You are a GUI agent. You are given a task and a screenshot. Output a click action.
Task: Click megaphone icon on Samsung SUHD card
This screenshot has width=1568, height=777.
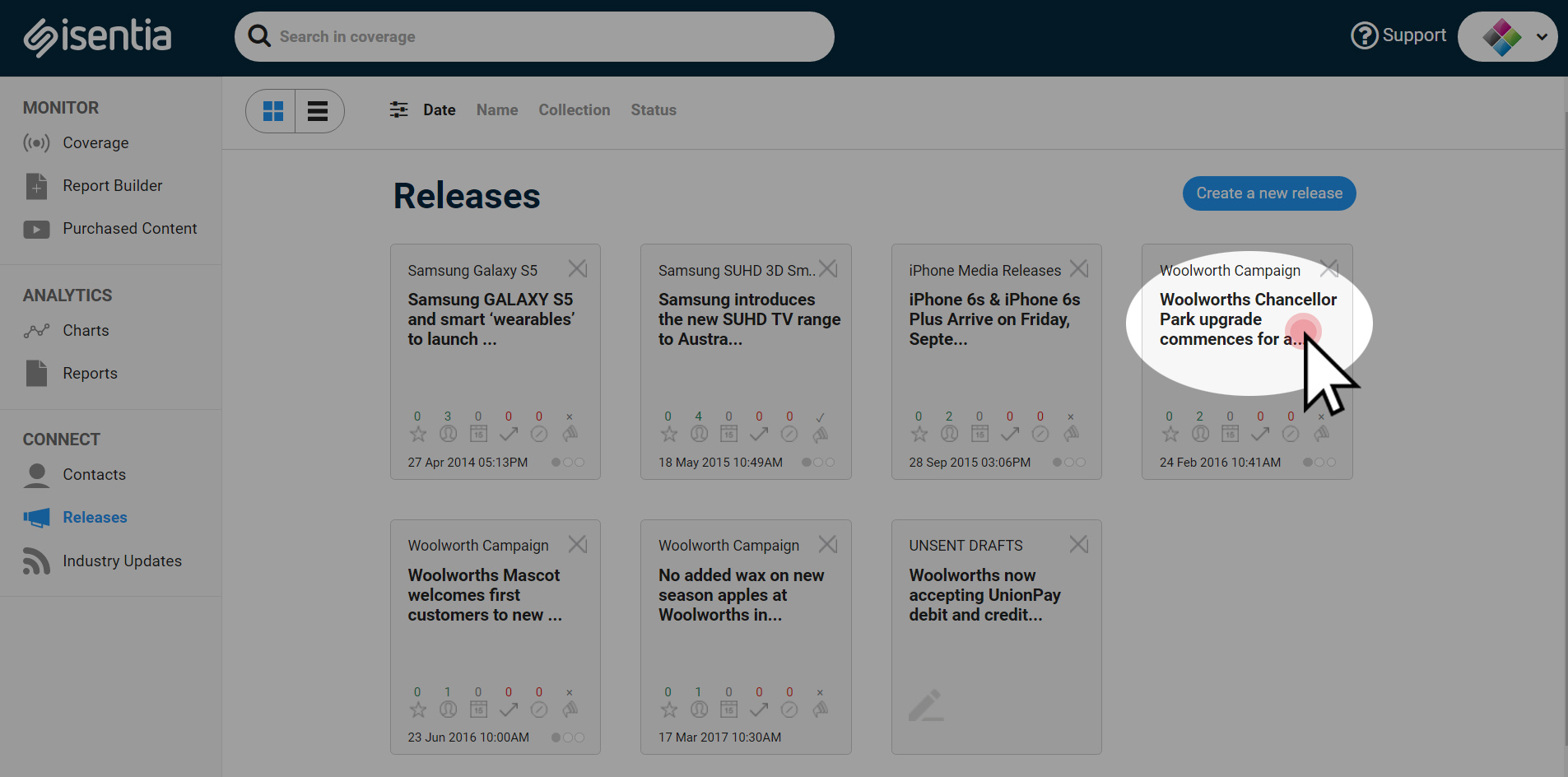[x=821, y=434]
